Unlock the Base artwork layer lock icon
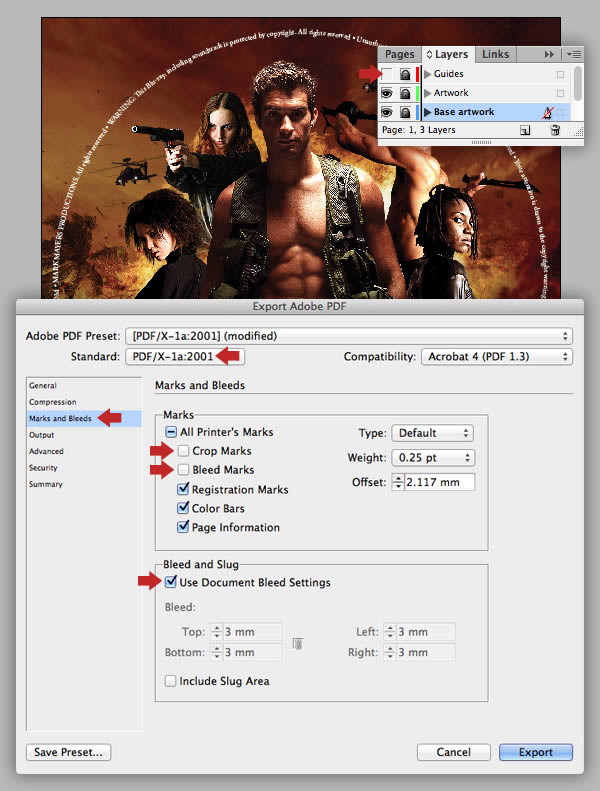600x791 pixels. (405, 112)
